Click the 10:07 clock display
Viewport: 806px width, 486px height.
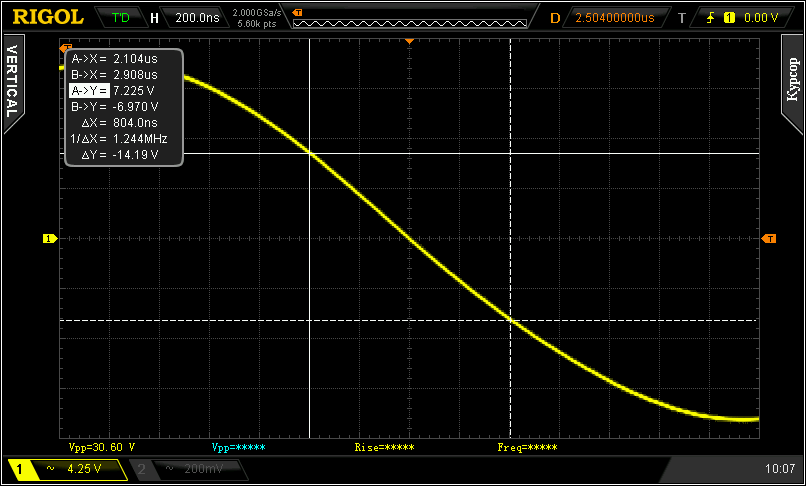pyautogui.click(x=780, y=469)
